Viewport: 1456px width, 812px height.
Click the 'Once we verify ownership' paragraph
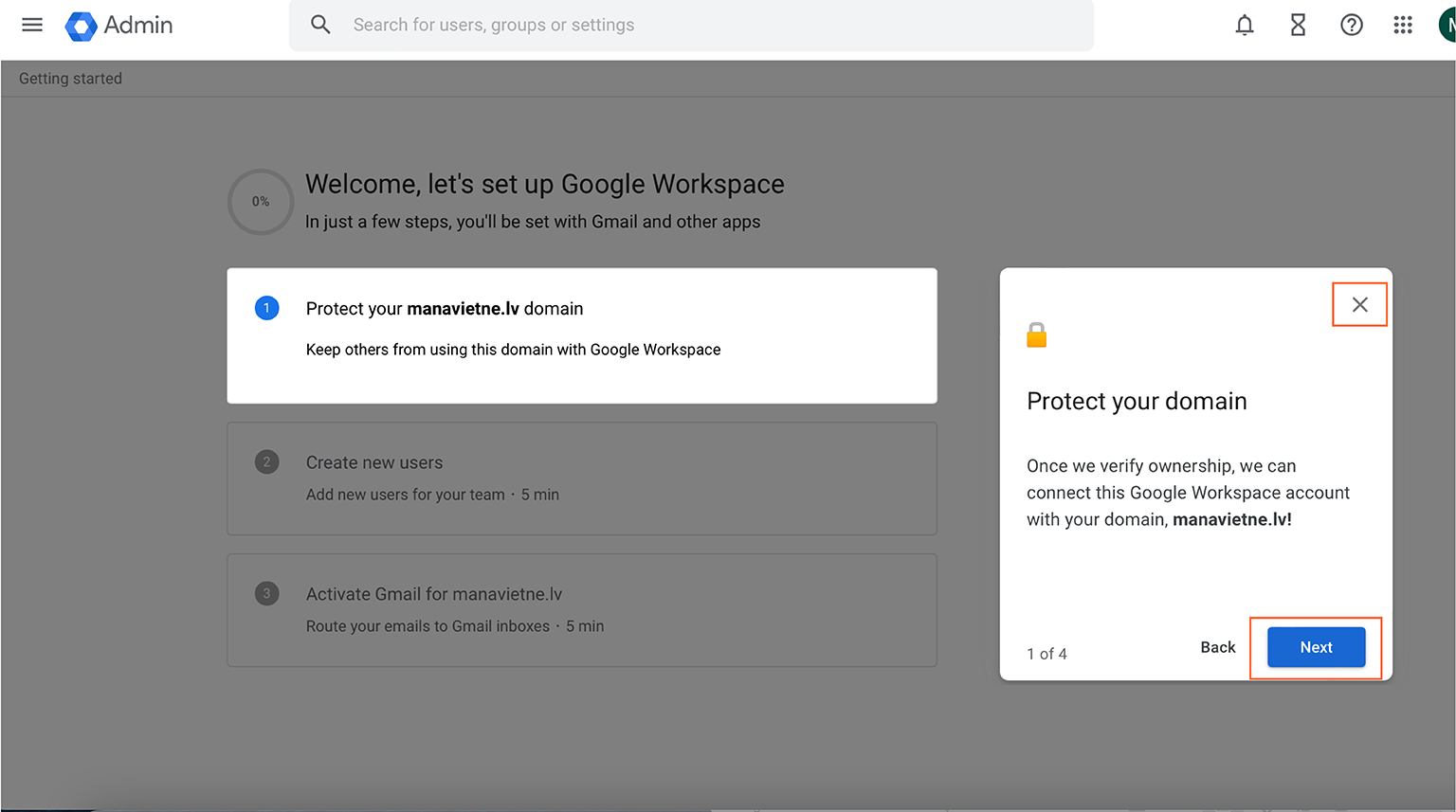click(x=1189, y=493)
